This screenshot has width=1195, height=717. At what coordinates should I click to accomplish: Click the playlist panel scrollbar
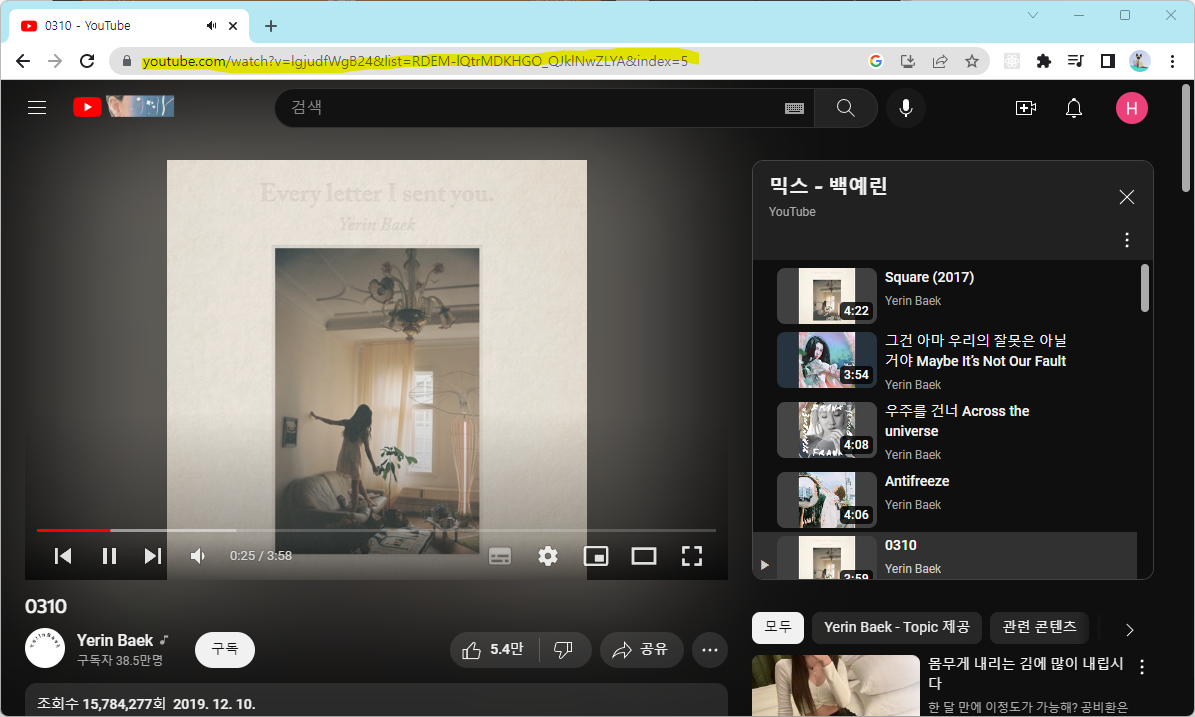[x=1145, y=288]
